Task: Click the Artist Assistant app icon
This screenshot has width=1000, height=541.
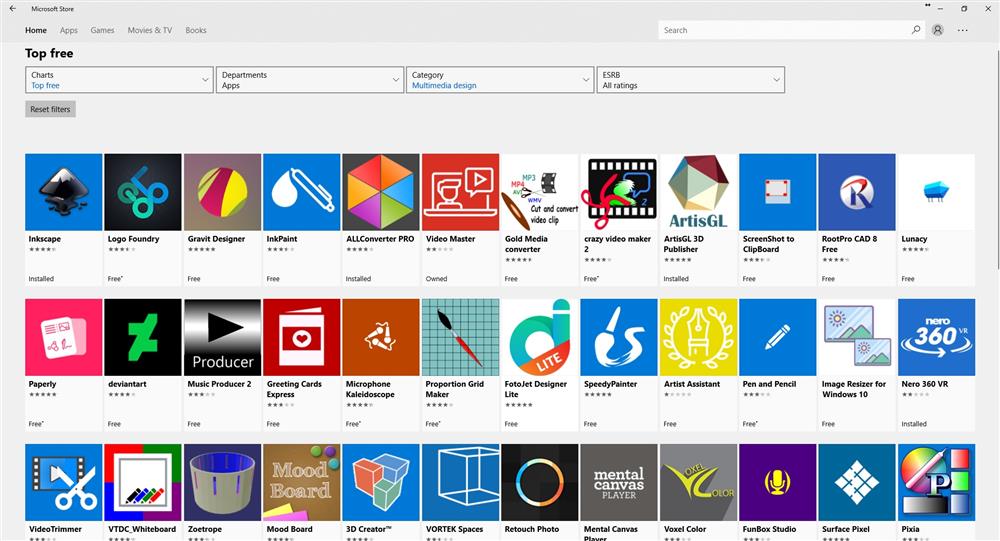Action: coord(698,337)
